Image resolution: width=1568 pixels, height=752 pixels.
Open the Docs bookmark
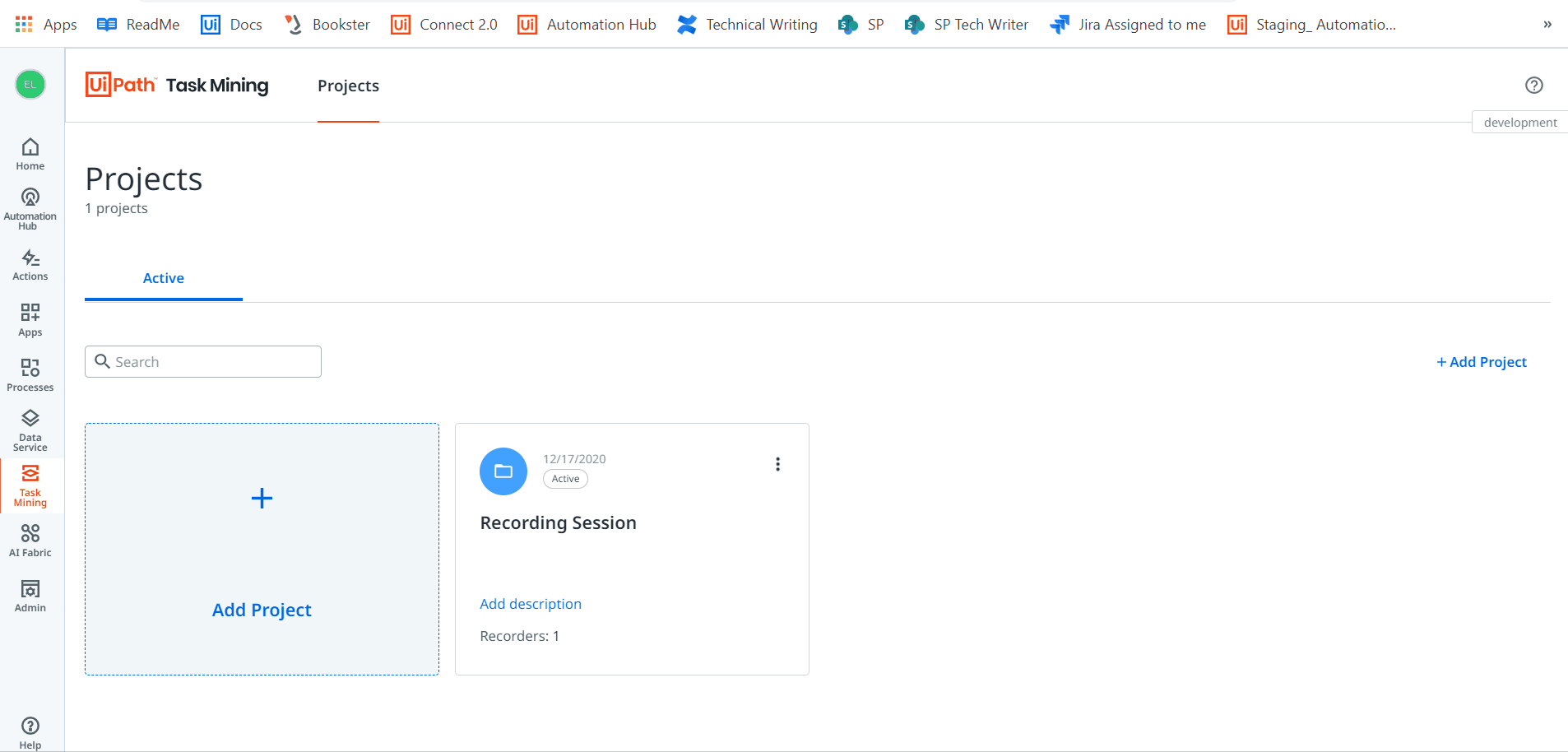tap(231, 24)
